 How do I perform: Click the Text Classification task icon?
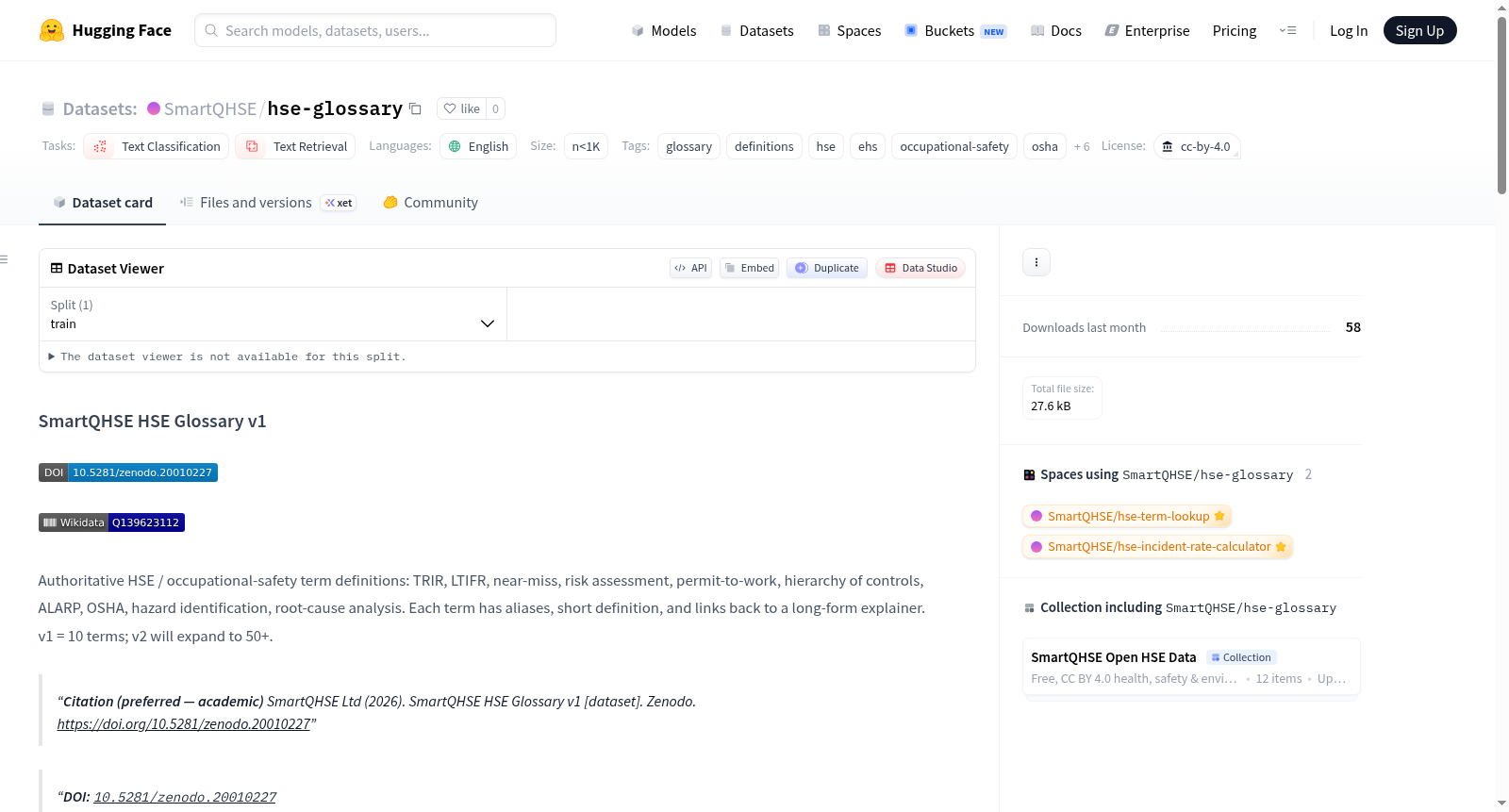pos(100,146)
